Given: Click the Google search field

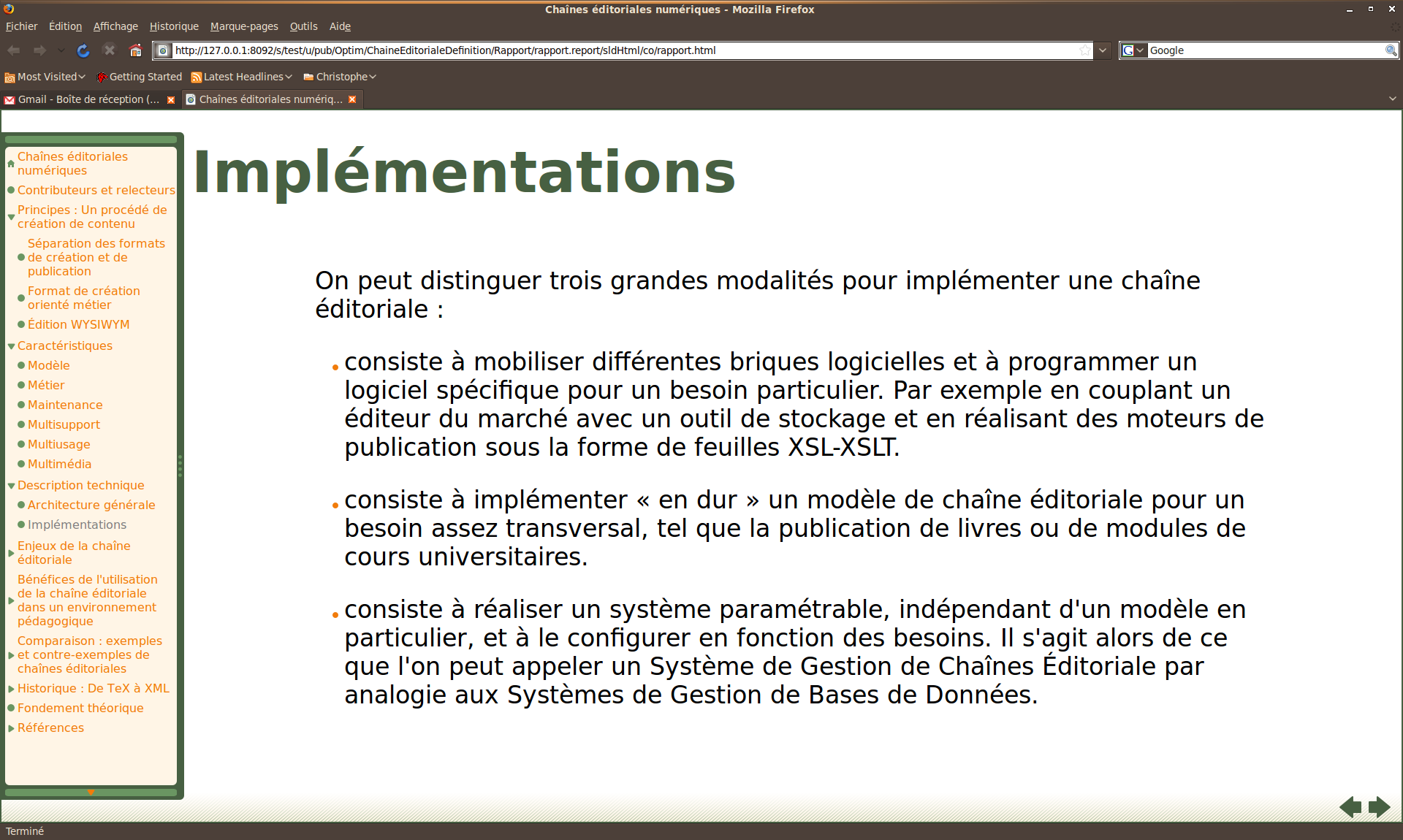Looking at the screenshot, I should coord(1266,50).
